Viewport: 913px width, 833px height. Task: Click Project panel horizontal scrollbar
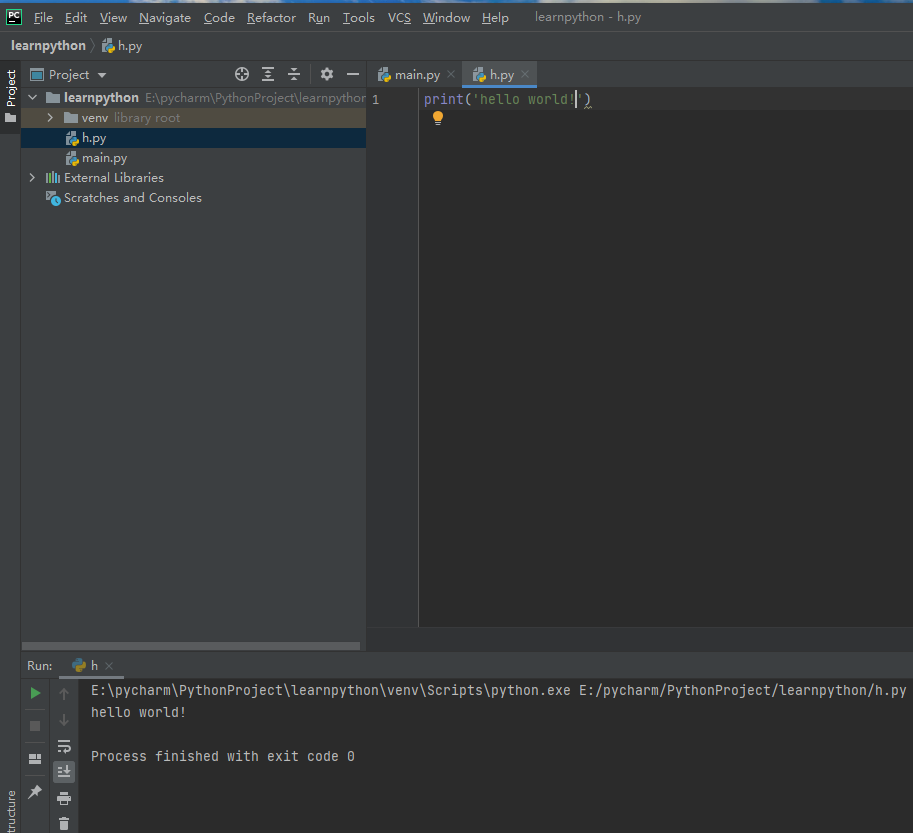pyautogui.click(x=190, y=646)
